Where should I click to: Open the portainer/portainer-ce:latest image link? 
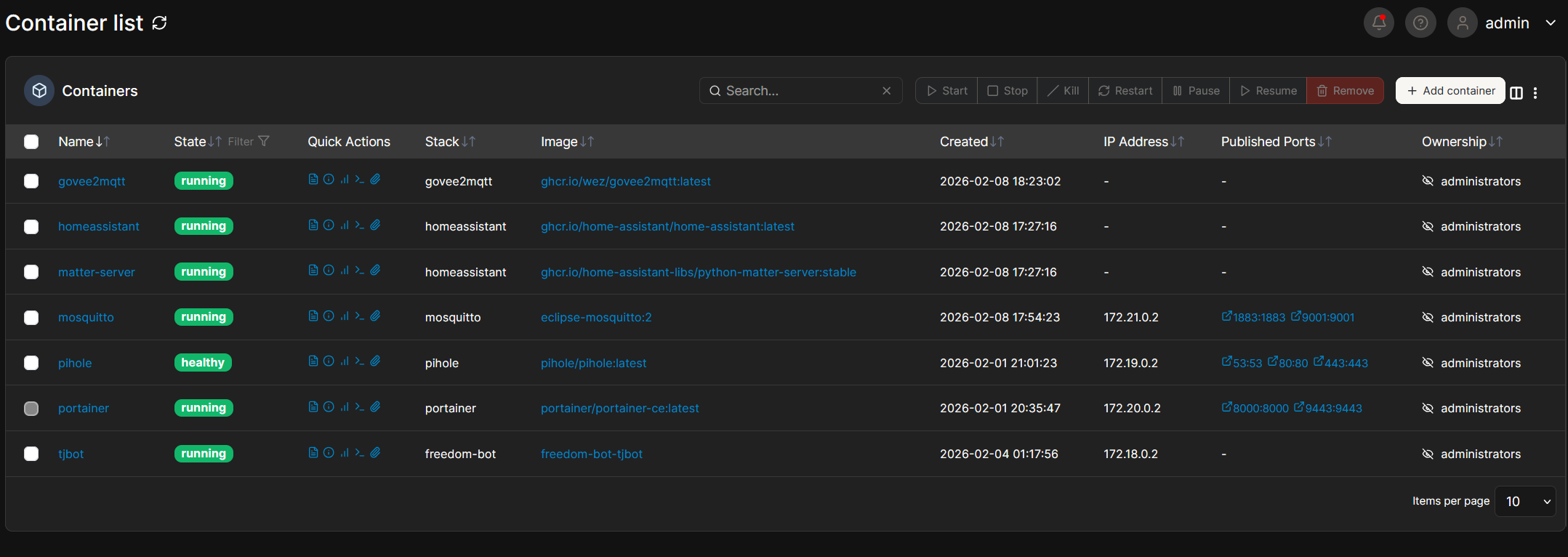pyautogui.click(x=619, y=409)
